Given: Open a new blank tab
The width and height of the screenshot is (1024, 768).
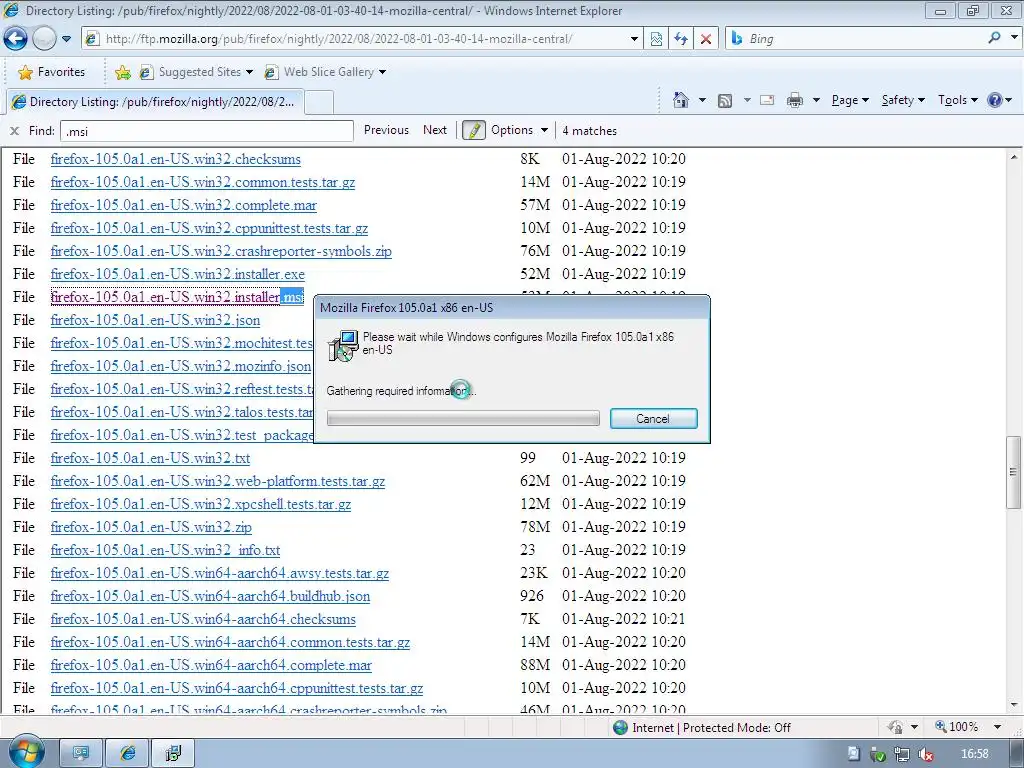Looking at the screenshot, I should click(x=319, y=102).
